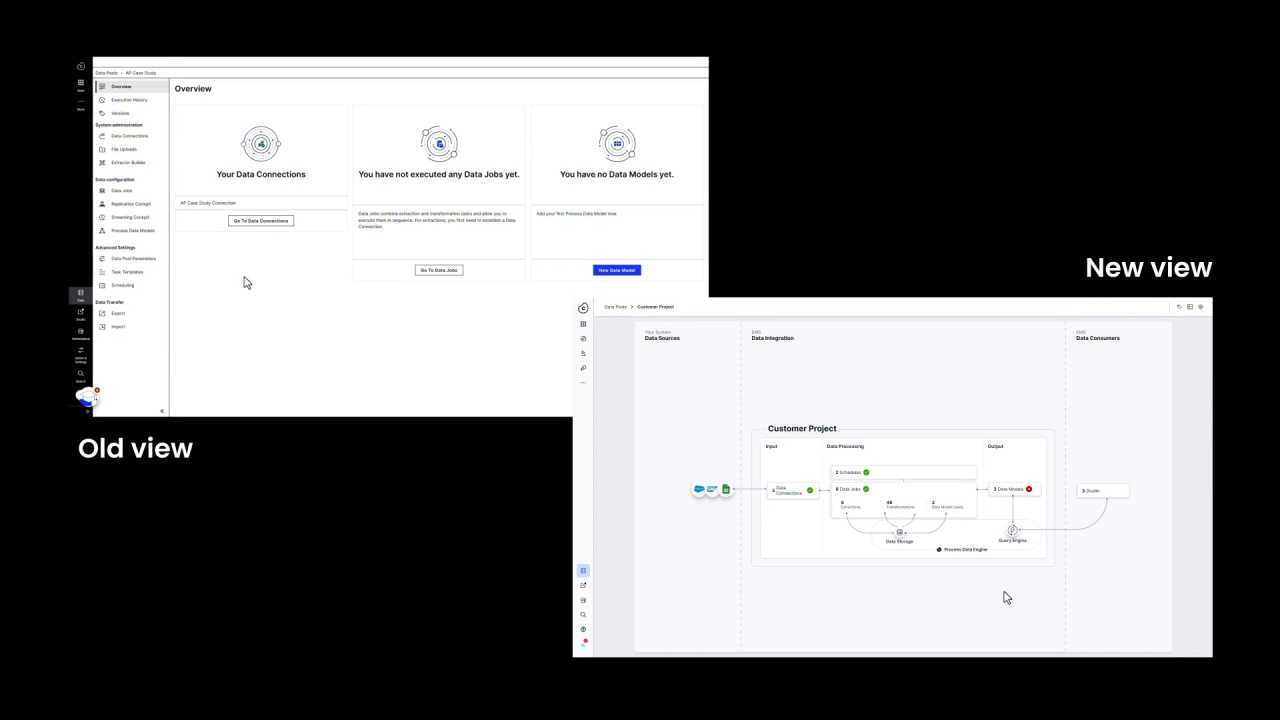Open the 3 Data Models node with error
Viewport: 1280px width, 720px height.
tap(1012, 489)
